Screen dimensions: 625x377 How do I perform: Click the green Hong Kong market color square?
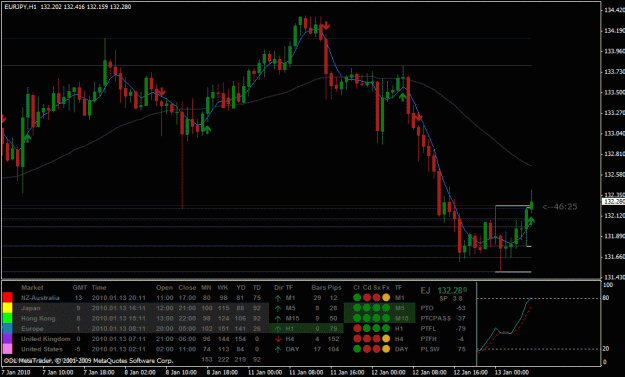[x=8, y=318]
